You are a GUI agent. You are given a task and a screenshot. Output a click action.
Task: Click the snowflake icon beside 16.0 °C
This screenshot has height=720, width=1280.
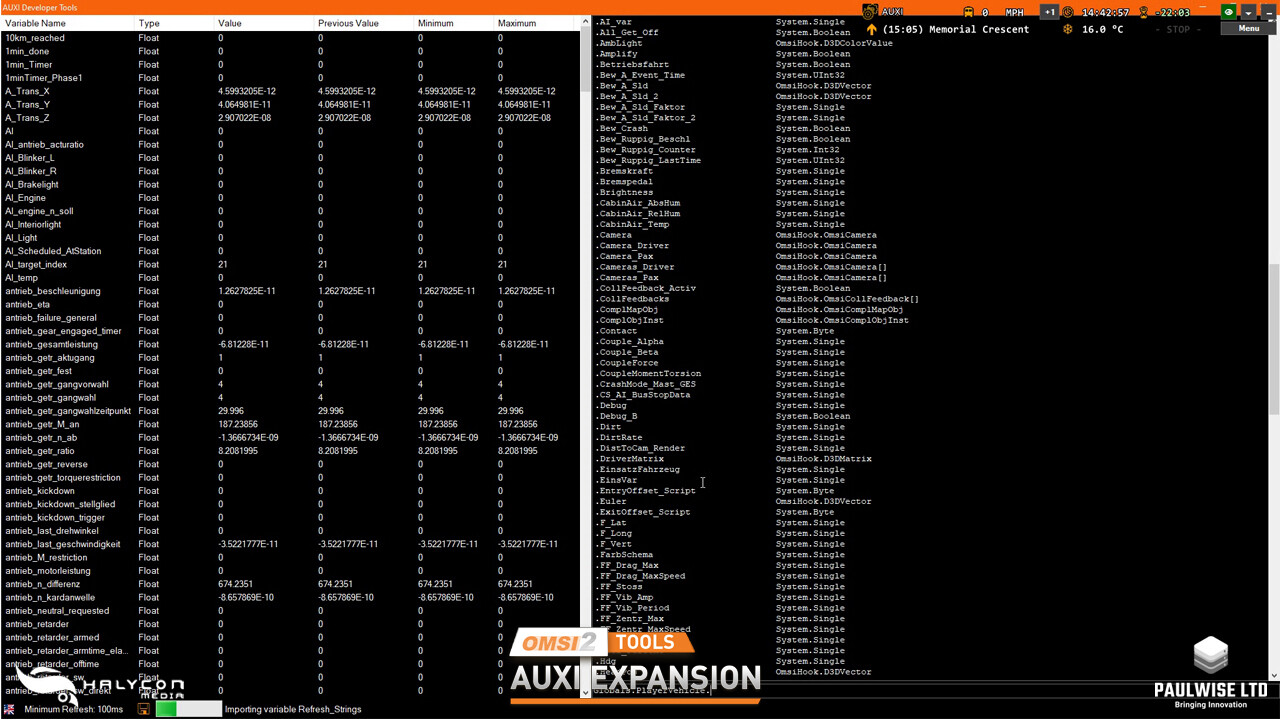click(x=1068, y=28)
